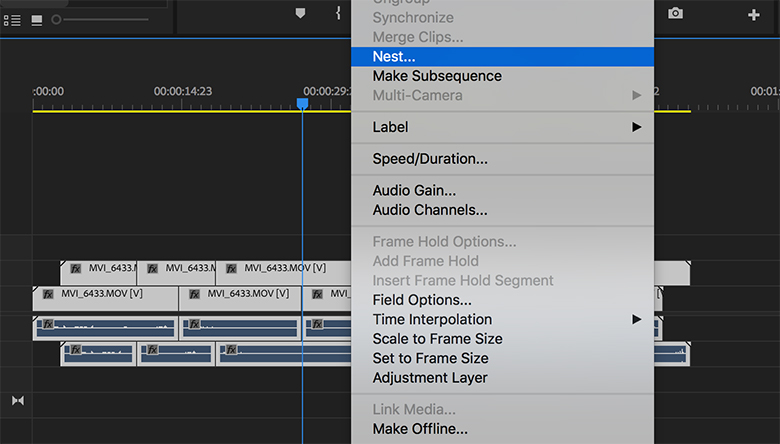
Task: Click the Mark In brace icon
Action: coord(338,13)
